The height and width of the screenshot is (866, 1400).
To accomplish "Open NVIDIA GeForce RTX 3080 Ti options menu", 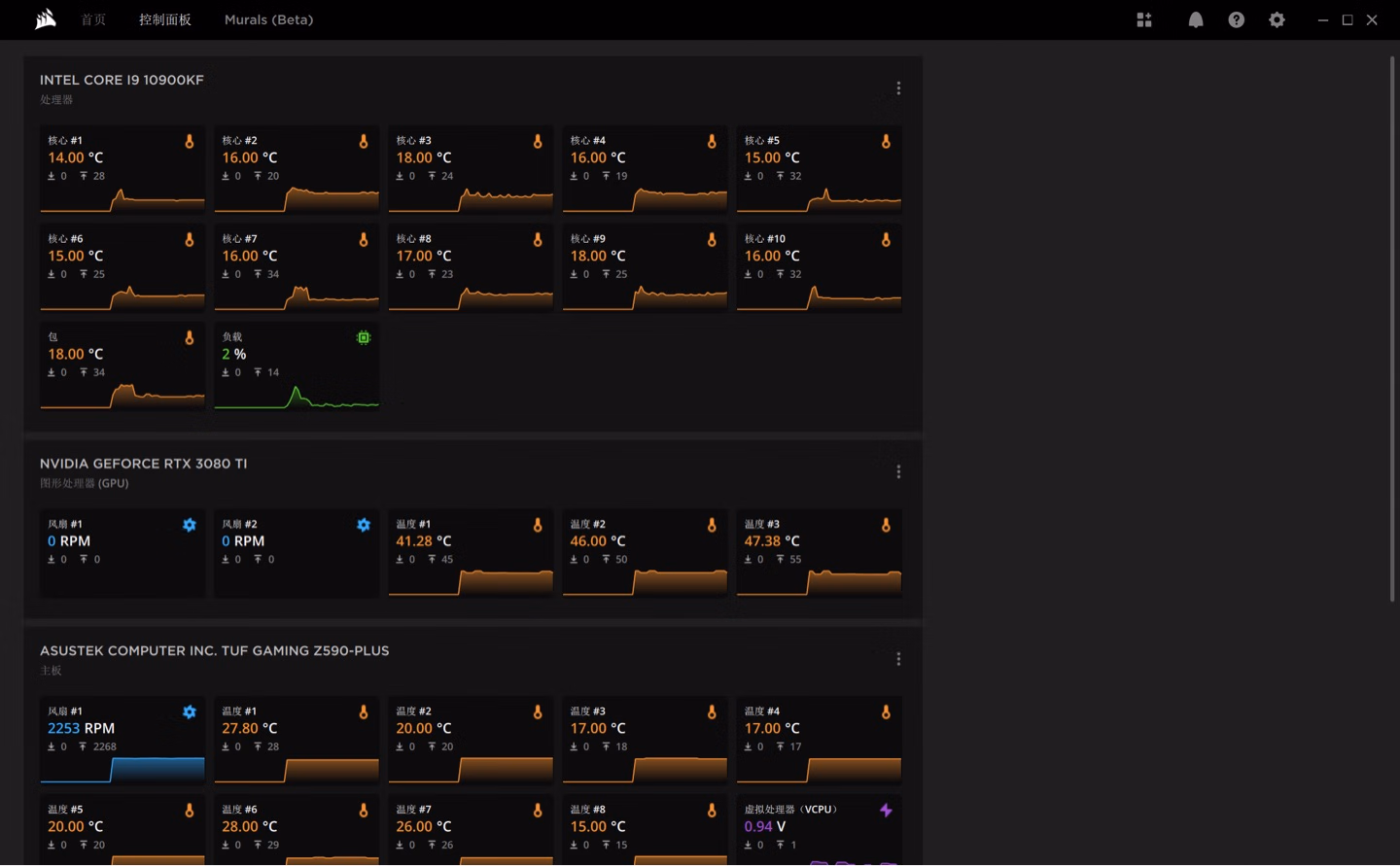I will point(898,472).
